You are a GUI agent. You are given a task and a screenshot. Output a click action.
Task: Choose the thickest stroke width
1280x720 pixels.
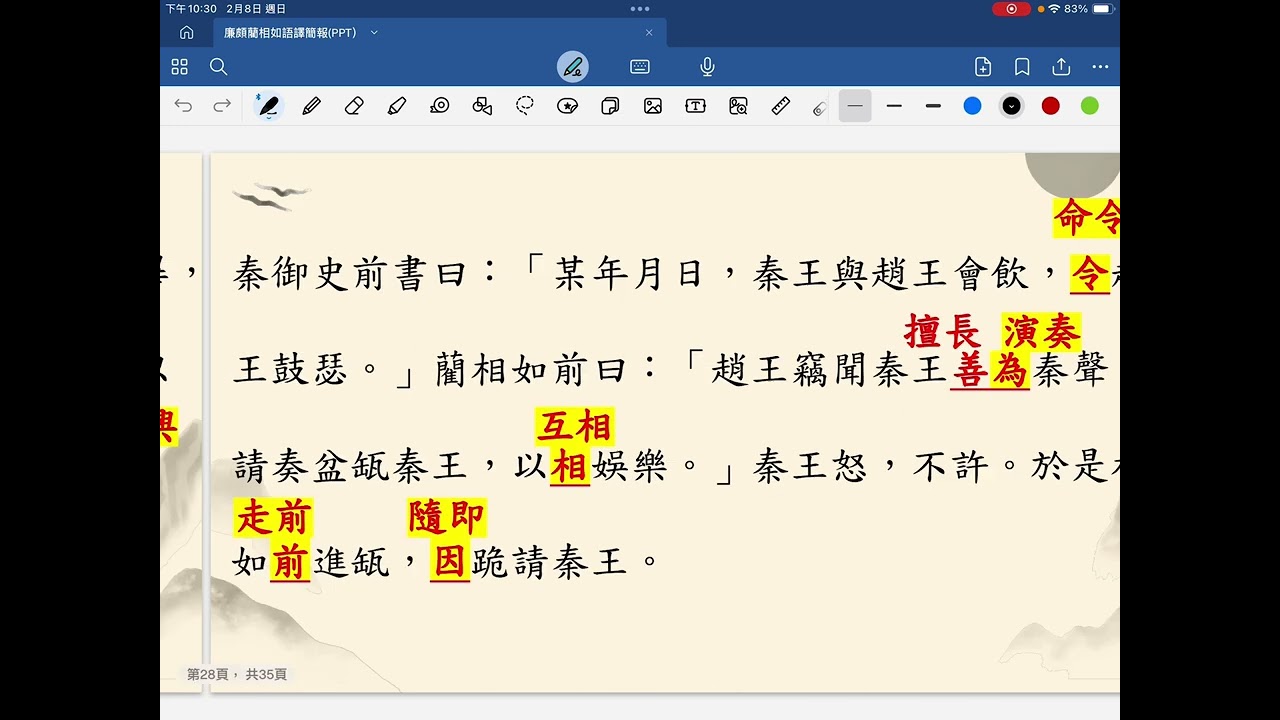pos(933,105)
